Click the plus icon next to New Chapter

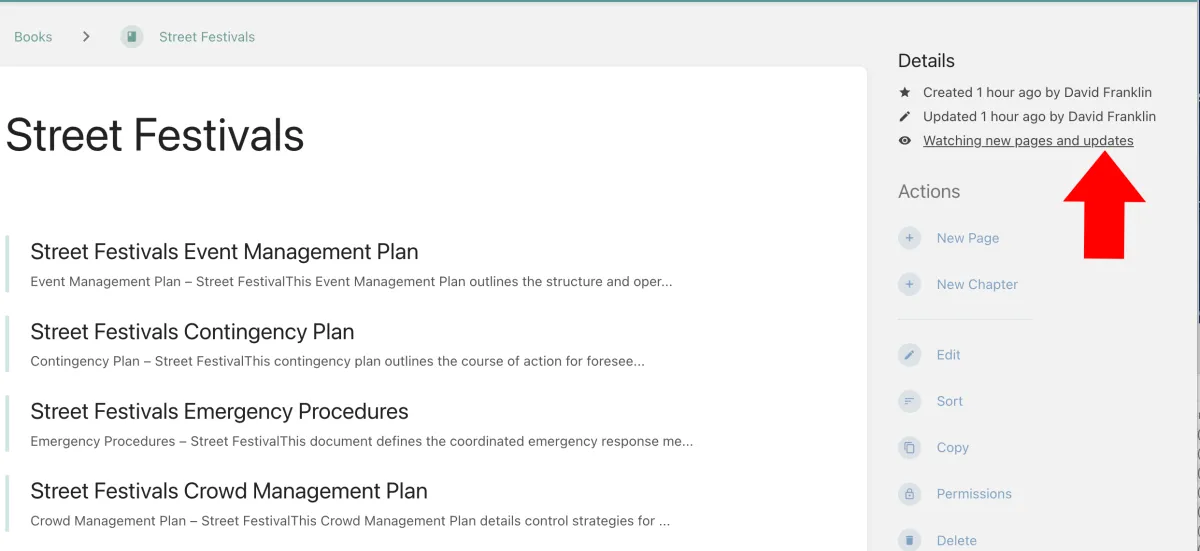click(x=909, y=284)
